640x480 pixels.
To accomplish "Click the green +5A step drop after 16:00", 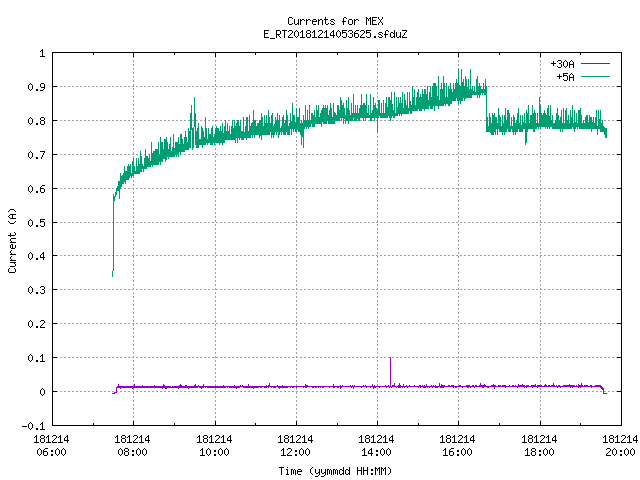I will tap(487, 110).
